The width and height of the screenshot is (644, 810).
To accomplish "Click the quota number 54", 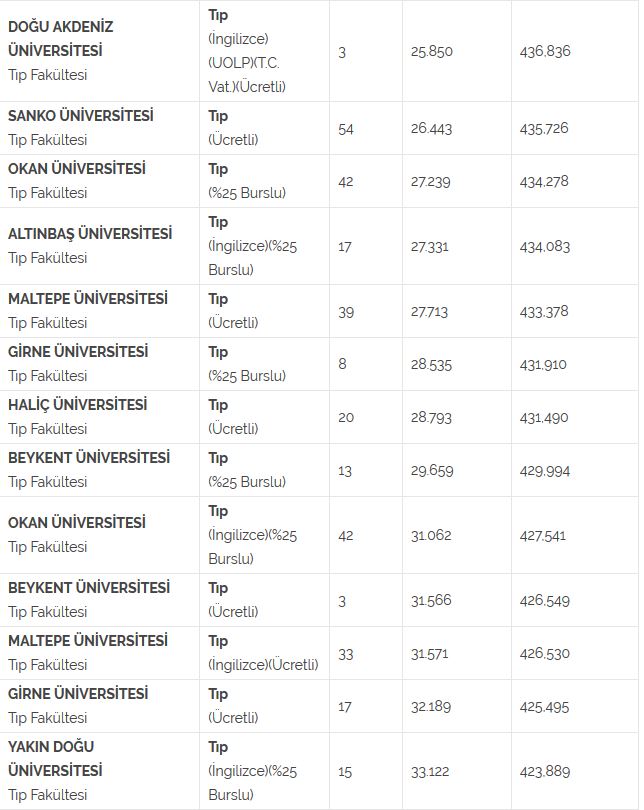I will pos(346,129).
